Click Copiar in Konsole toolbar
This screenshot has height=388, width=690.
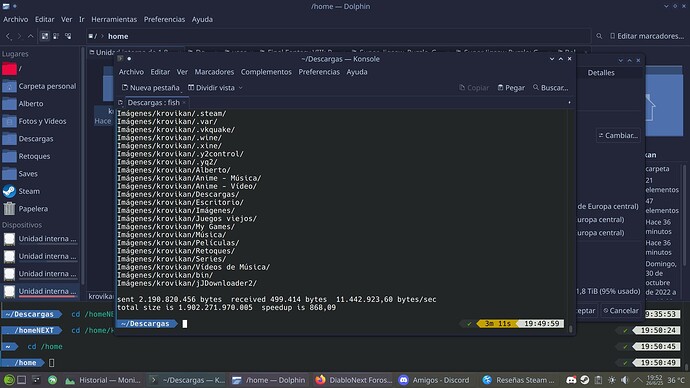coord(474,88)
